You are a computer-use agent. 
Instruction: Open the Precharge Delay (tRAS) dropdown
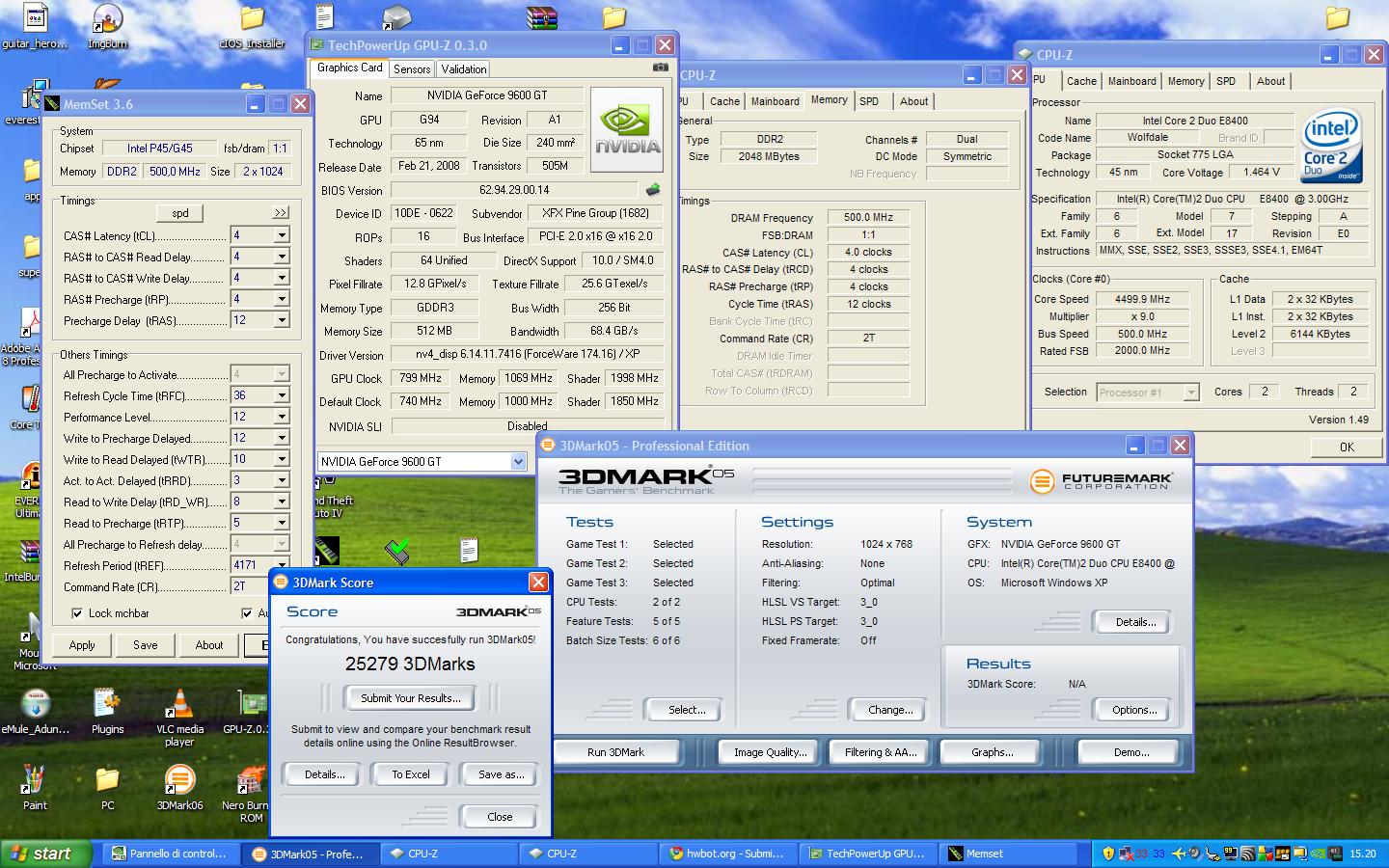pos(281,320)
